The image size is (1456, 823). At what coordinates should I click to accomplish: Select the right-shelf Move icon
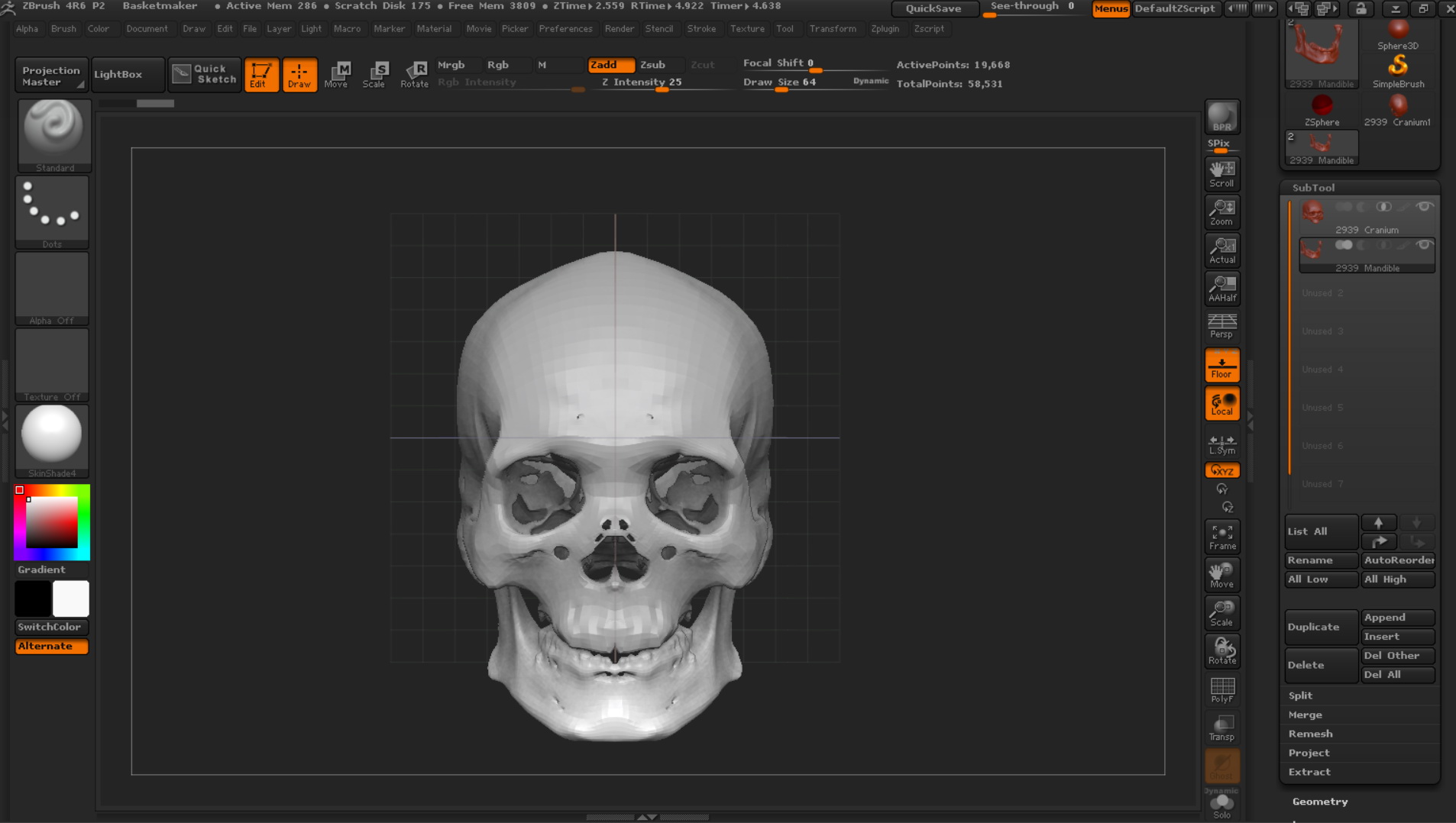[1221, 574]
